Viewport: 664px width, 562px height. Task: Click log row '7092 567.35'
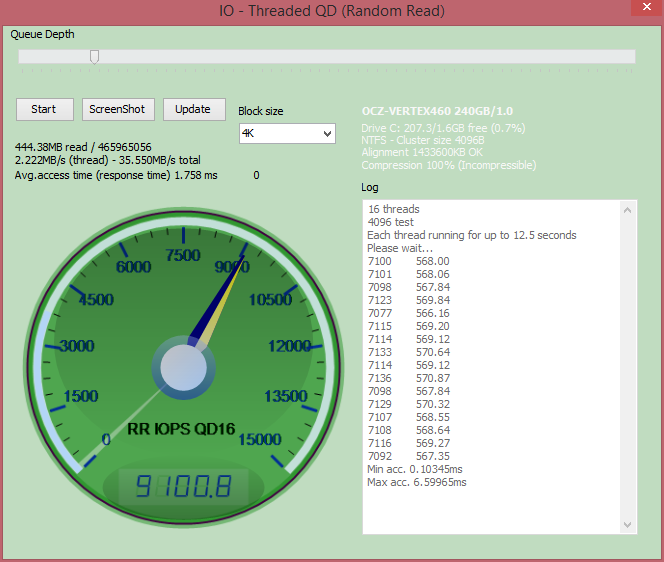(408, 457)
